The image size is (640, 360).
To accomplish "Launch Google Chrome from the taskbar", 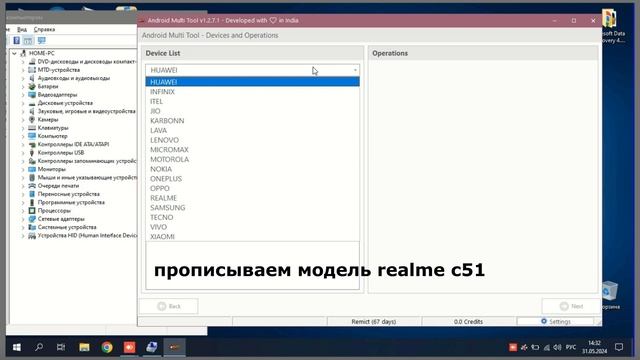I will pyautogui.click(x=107, y=347).
